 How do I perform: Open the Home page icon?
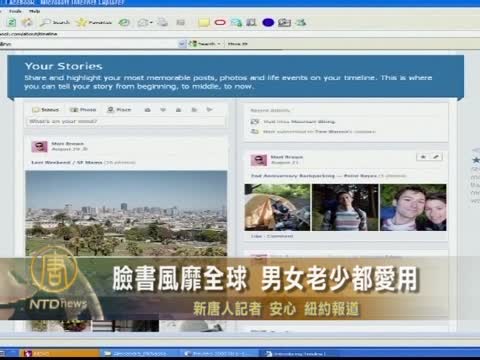(x=27, y=23)
